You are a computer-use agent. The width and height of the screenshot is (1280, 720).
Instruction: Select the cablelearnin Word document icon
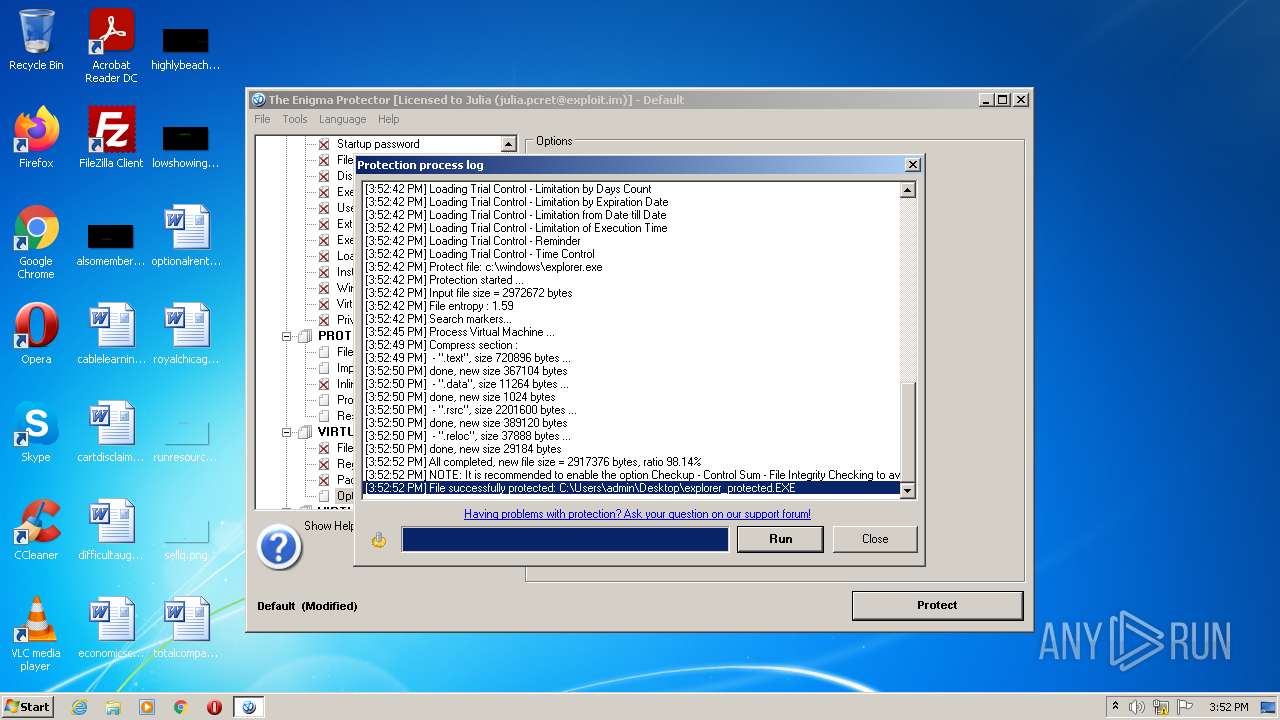pos(111,334)
